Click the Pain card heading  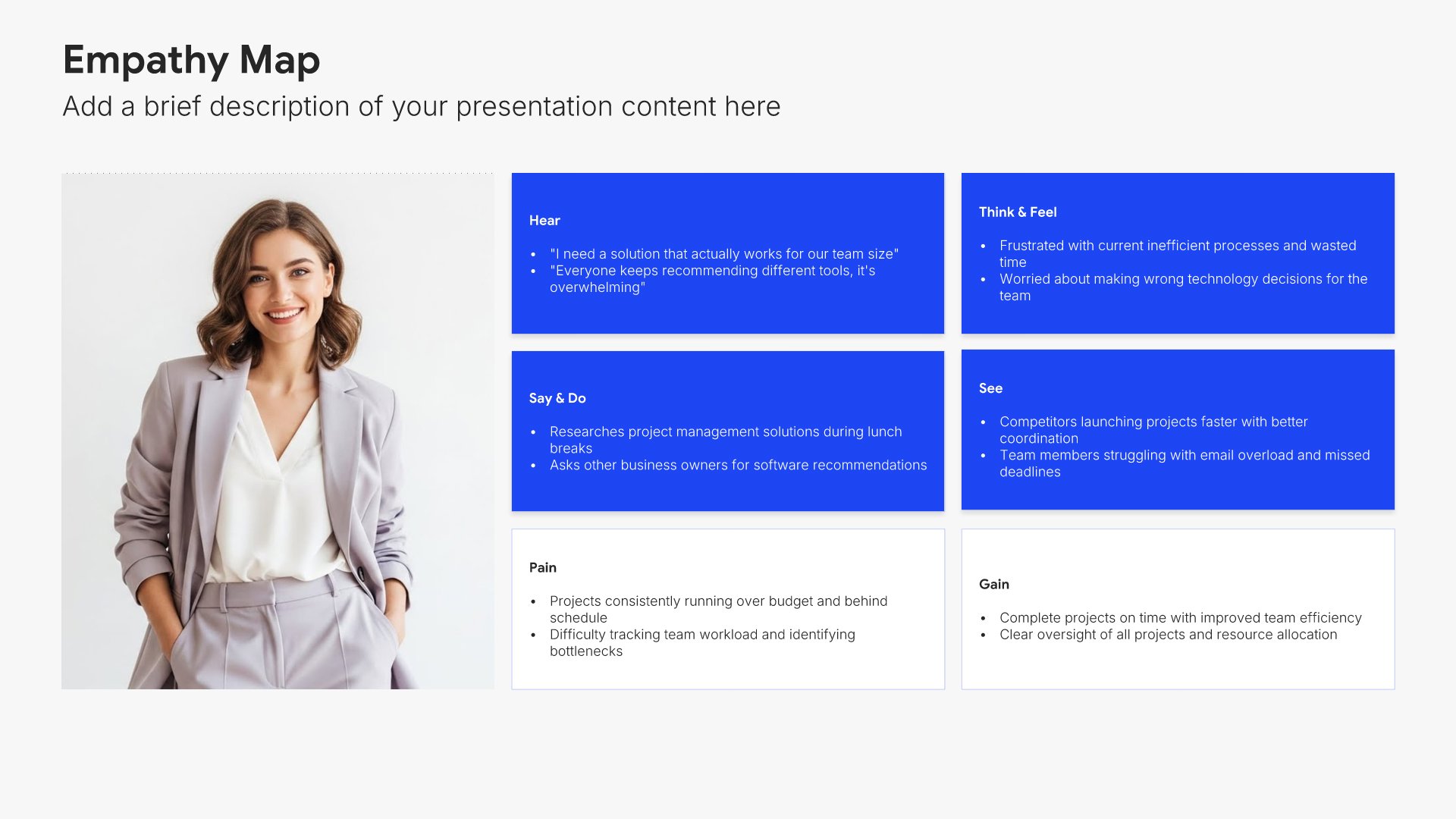coord(542,568)
